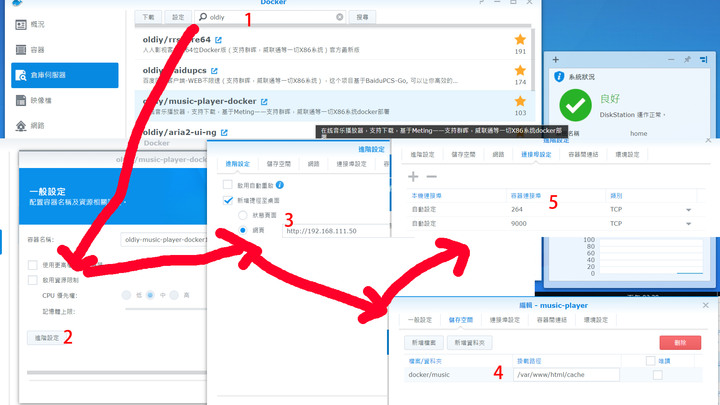The image size is (720, 405).
Task: Tick the 使用更高權限 high privilege checkbox
Action: click(32, 265)
